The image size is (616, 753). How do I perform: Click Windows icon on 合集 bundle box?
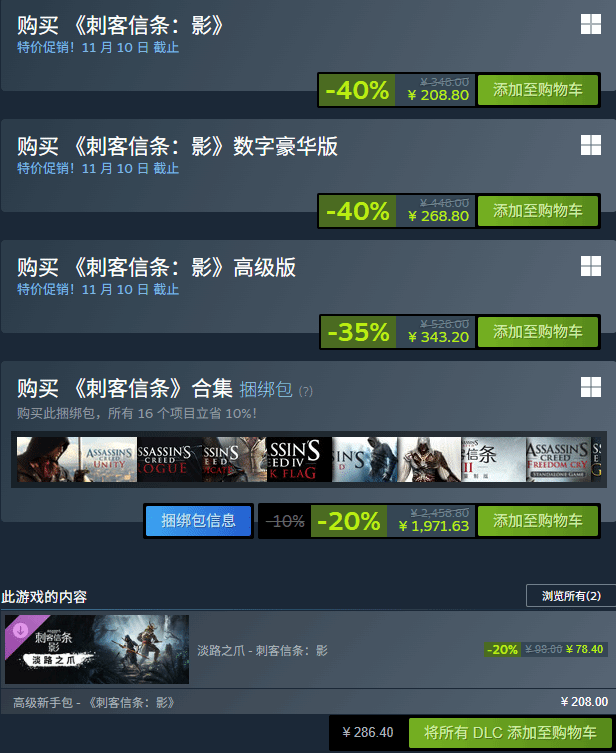pos(591,387)
